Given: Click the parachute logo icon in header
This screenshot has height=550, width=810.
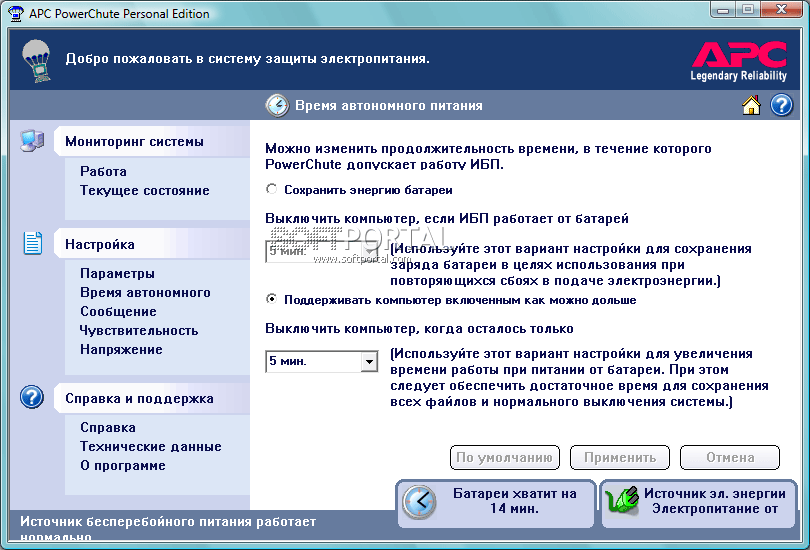Looking at the screenshot, I should click(x=36, y=61).
